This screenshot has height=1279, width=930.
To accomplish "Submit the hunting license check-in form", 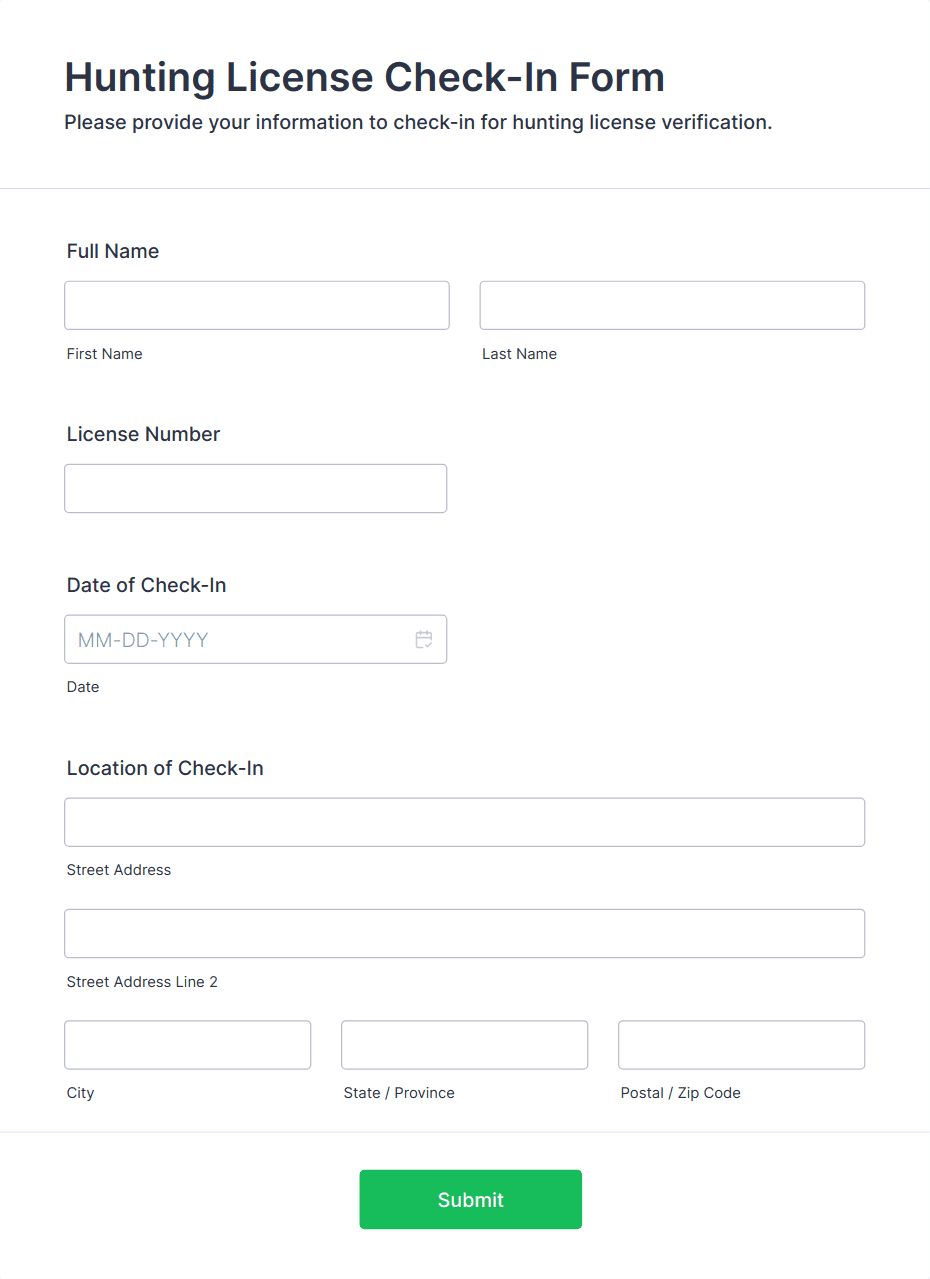I will click(470, 1199).
